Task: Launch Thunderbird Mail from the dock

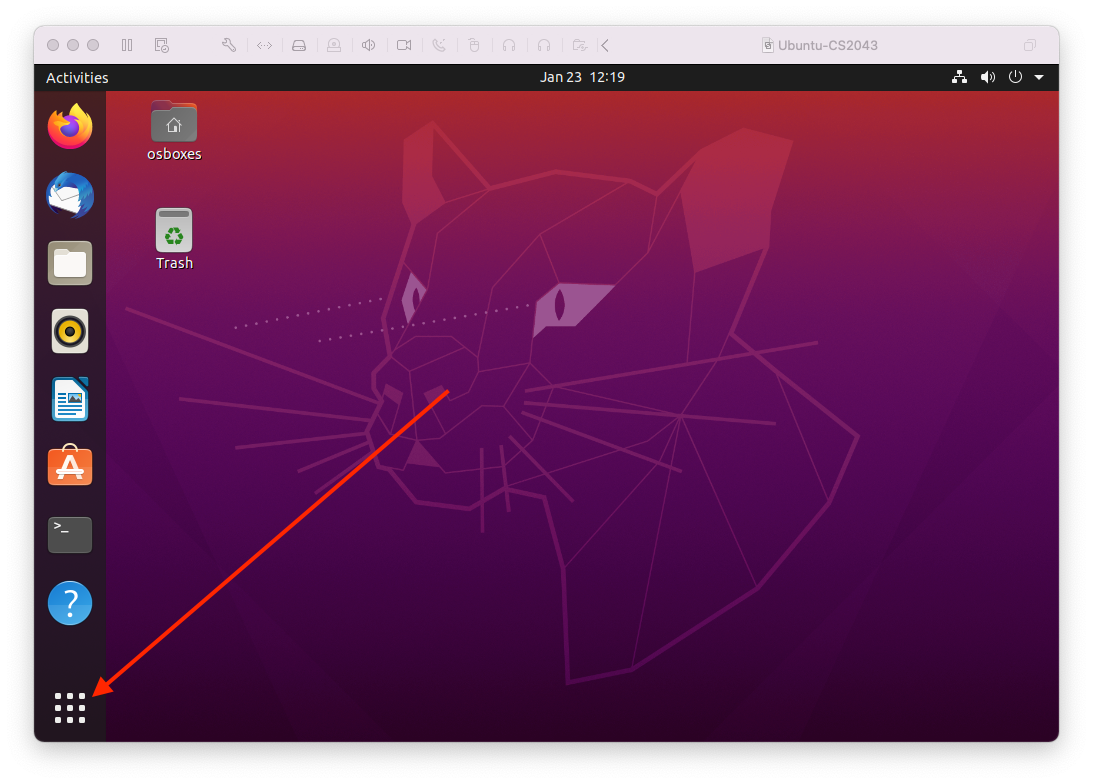Action: 70,196
